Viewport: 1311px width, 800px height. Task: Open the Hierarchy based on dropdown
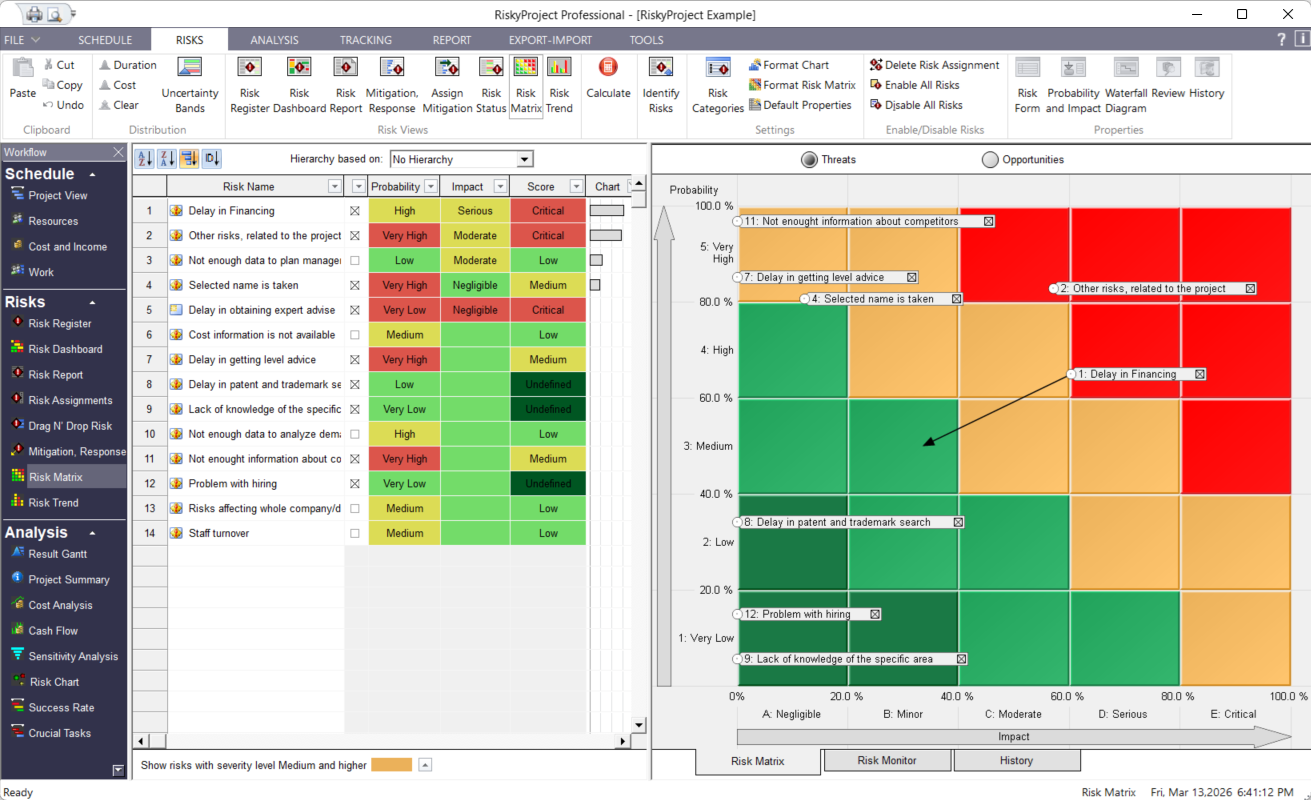[524, 158]
